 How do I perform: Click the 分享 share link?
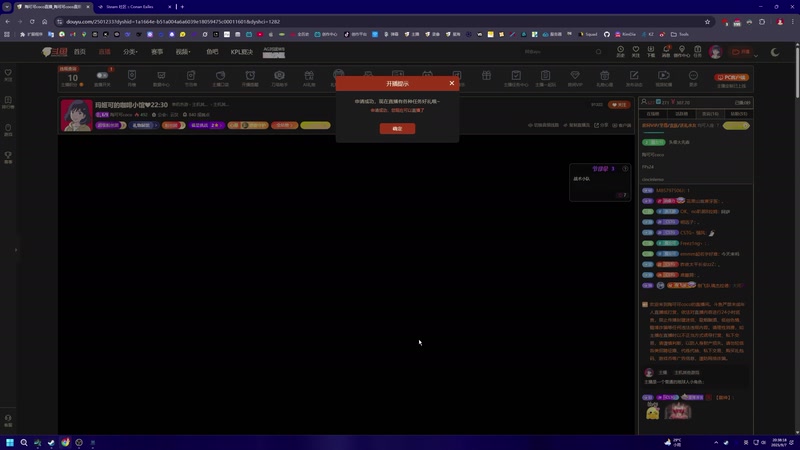coord(602,125)
